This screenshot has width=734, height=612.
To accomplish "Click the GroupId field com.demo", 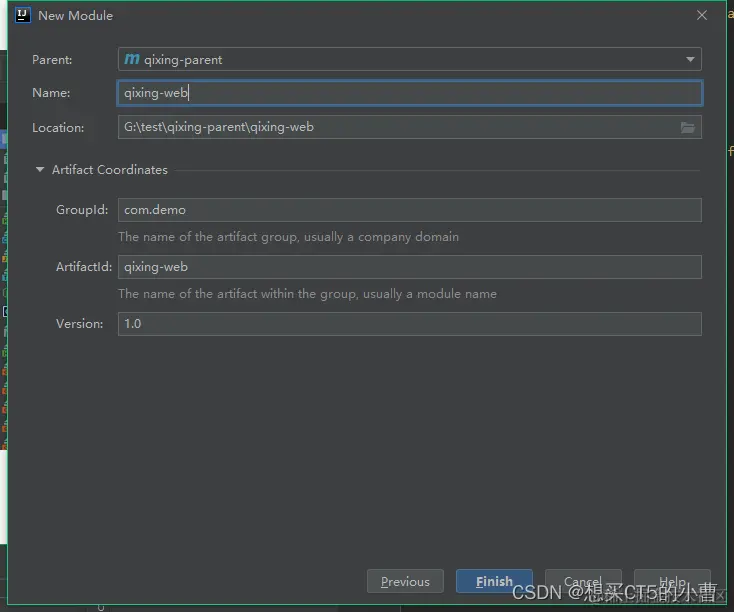I will click(410, 210).
